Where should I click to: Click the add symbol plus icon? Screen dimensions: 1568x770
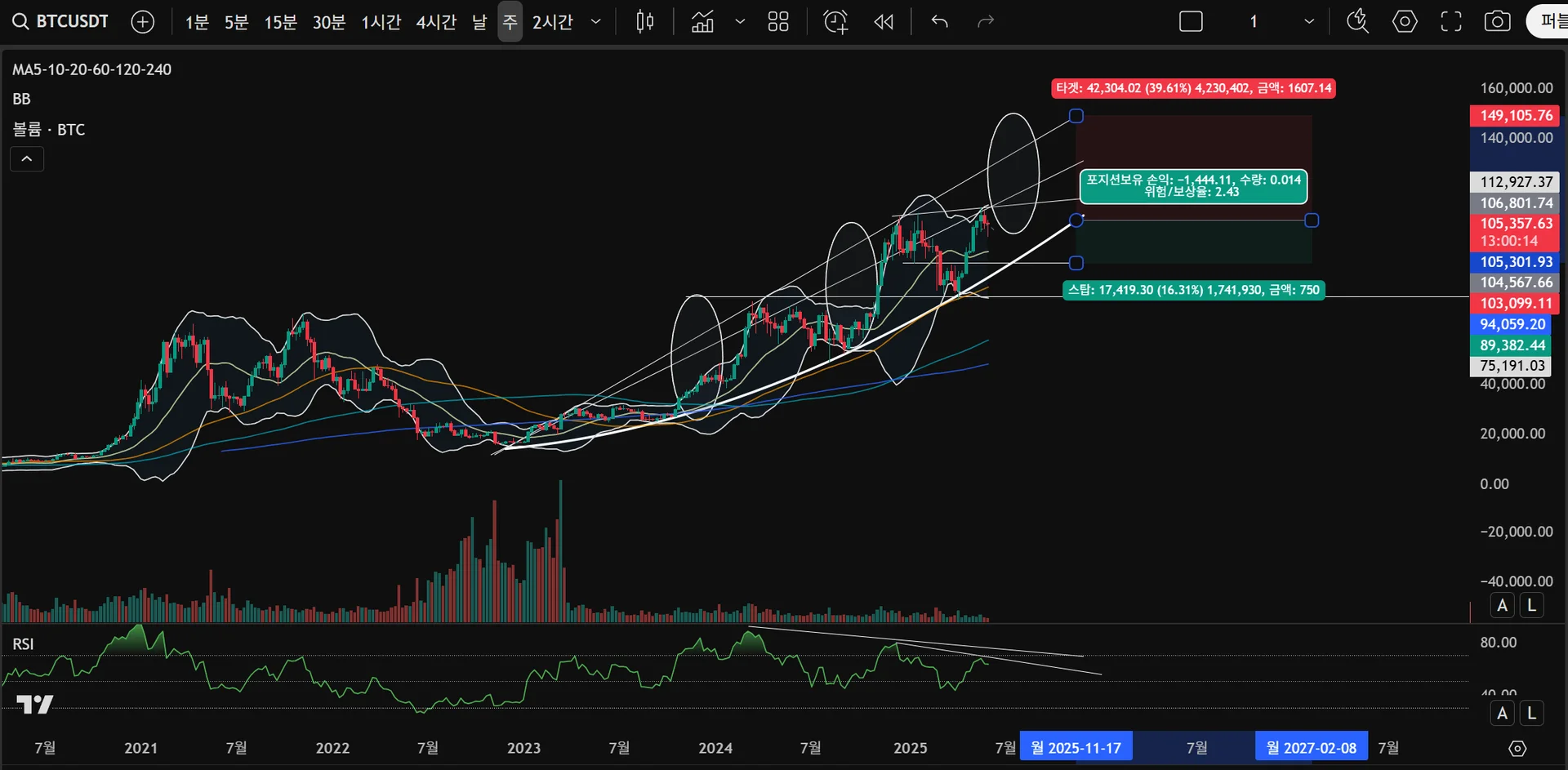click(143, 22)
